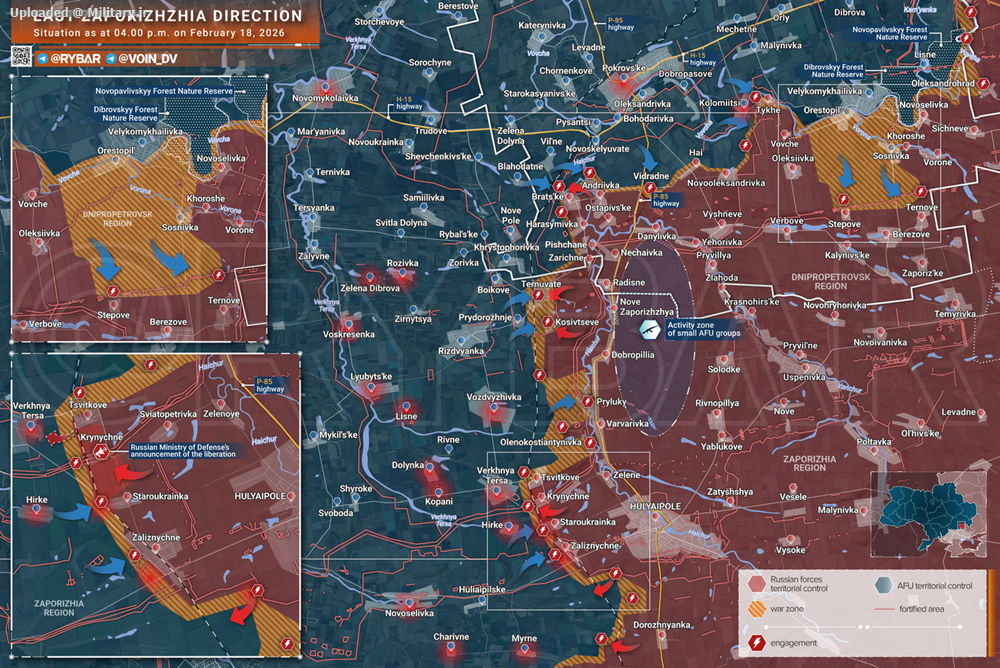Click the 'Dobropasove' place name
This screenshot has width=1000, height=668.
[x=685, y=74]
